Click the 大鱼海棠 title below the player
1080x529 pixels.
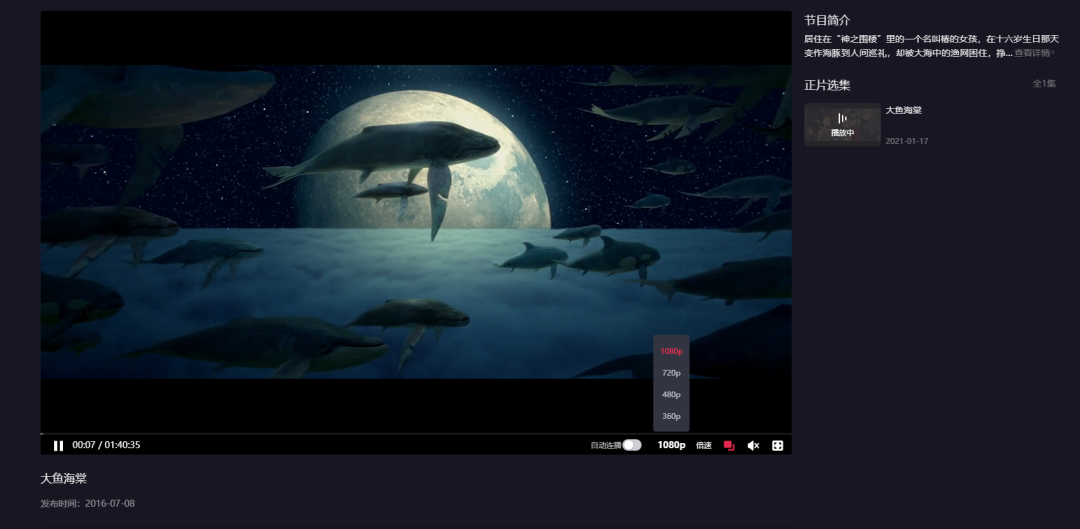point(63,479)
